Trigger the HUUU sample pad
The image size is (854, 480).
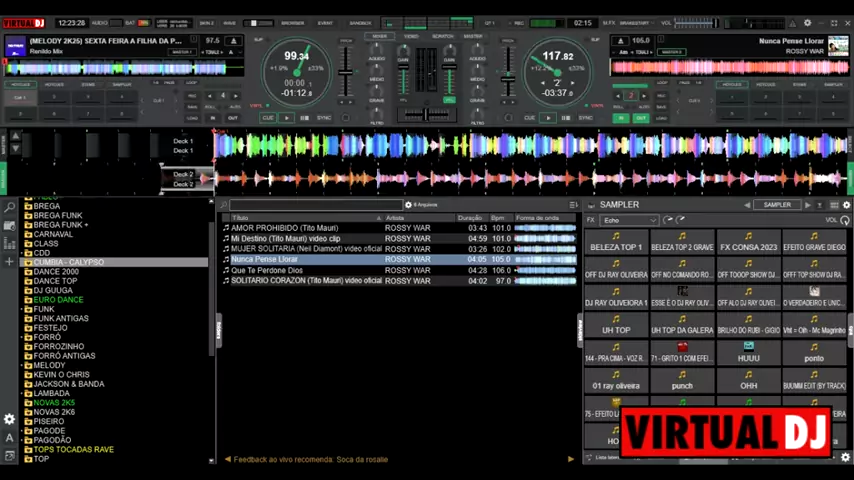coord(748,353)
